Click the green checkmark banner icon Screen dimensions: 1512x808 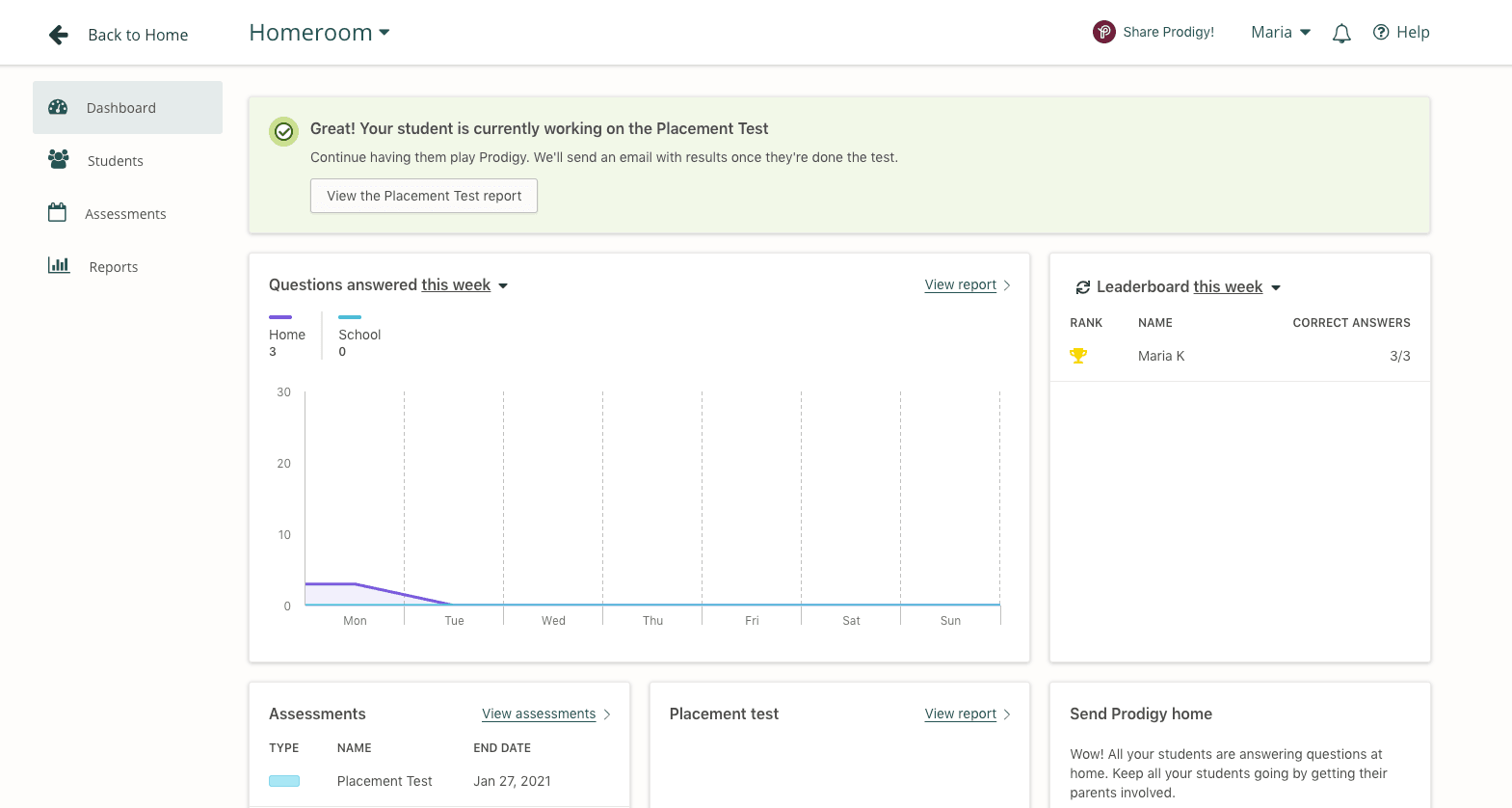point(283,131)
